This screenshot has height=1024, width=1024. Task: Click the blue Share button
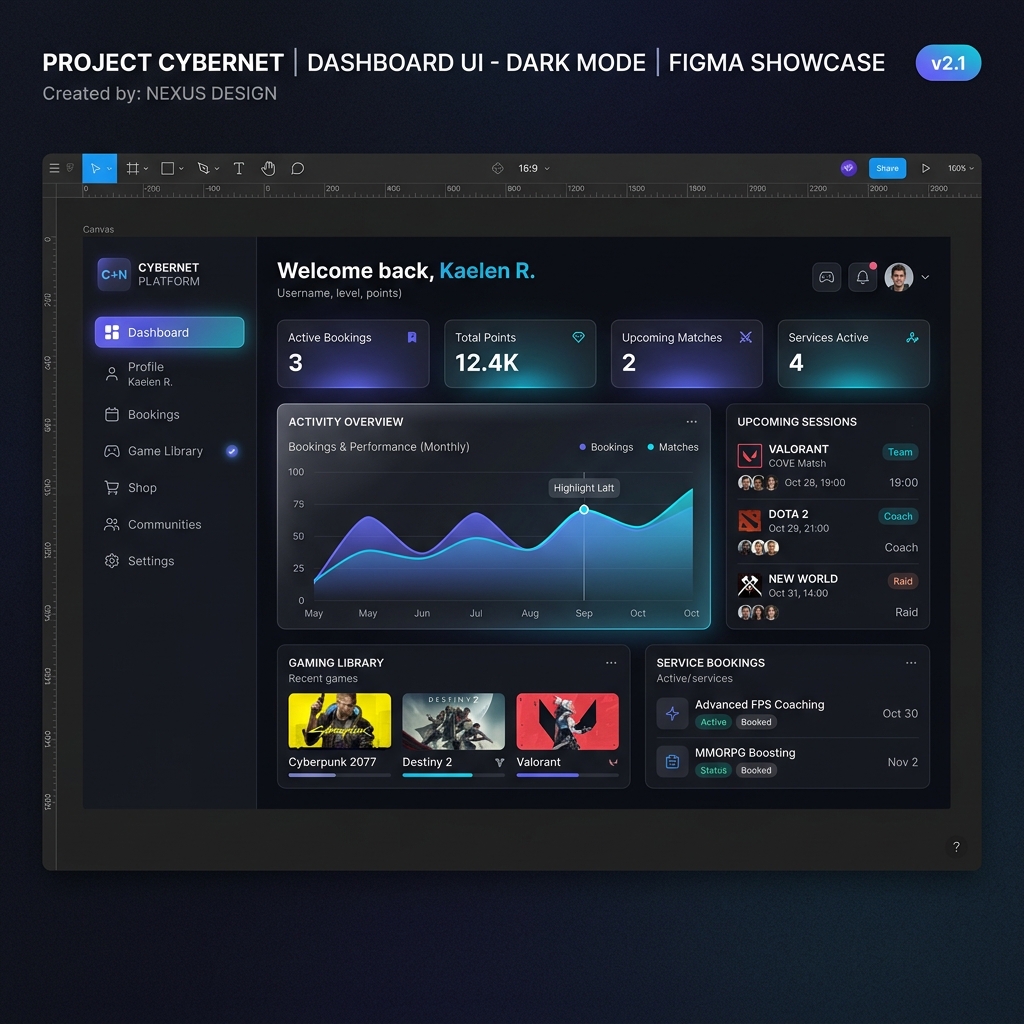click(x=888, y=168)
